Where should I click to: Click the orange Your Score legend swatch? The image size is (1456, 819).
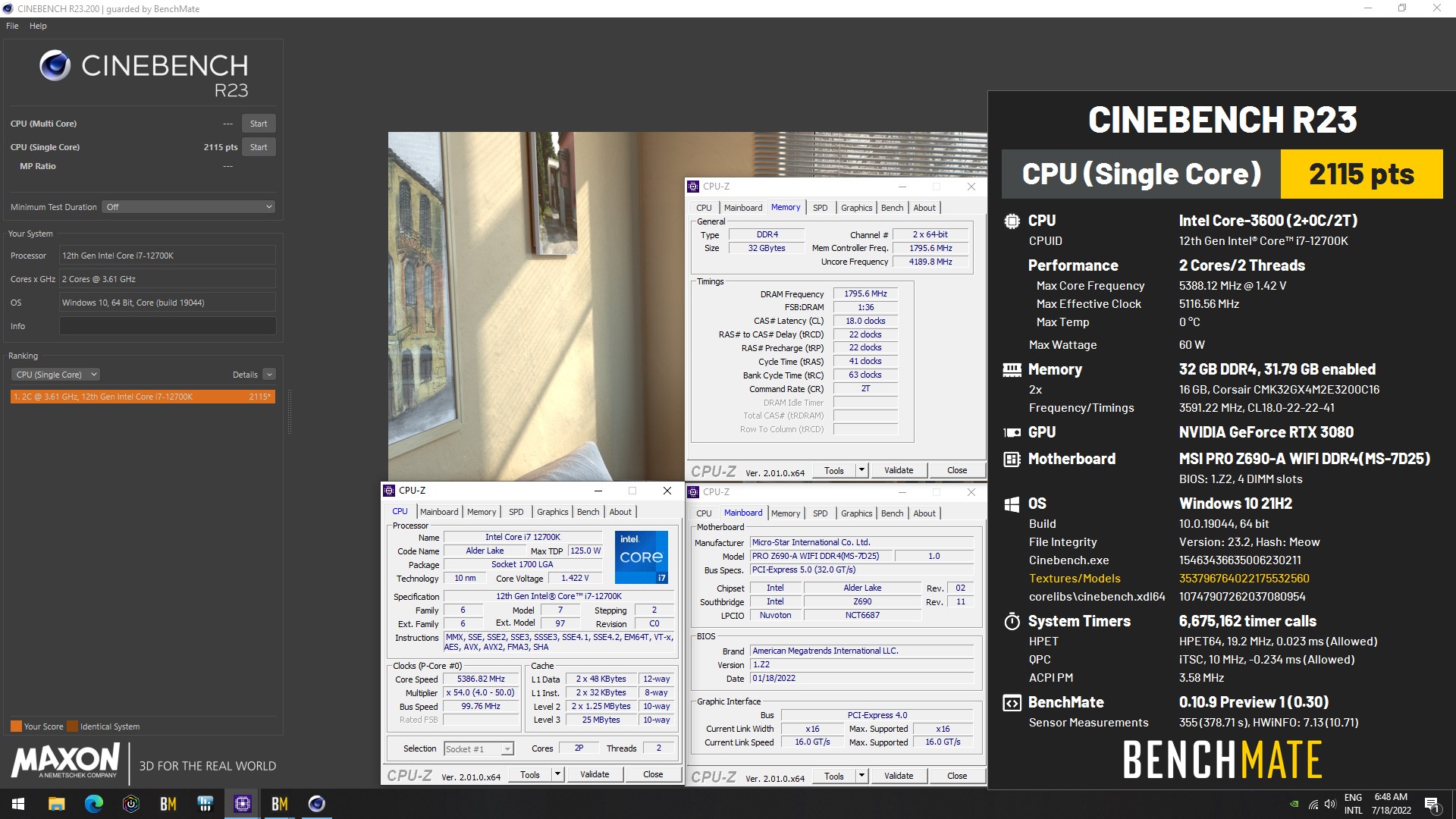click(x=16, y=726)
